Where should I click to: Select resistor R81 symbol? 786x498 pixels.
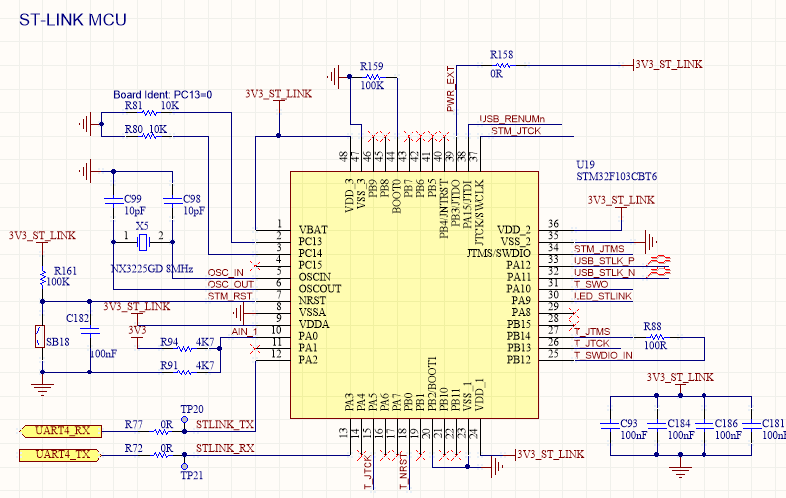tap(149, 112)
